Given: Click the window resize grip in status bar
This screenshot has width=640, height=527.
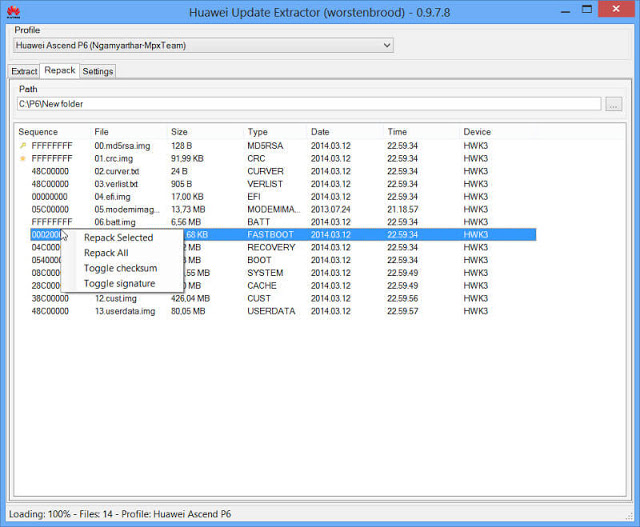Looking at the screenshot, I should click(629, 516).
